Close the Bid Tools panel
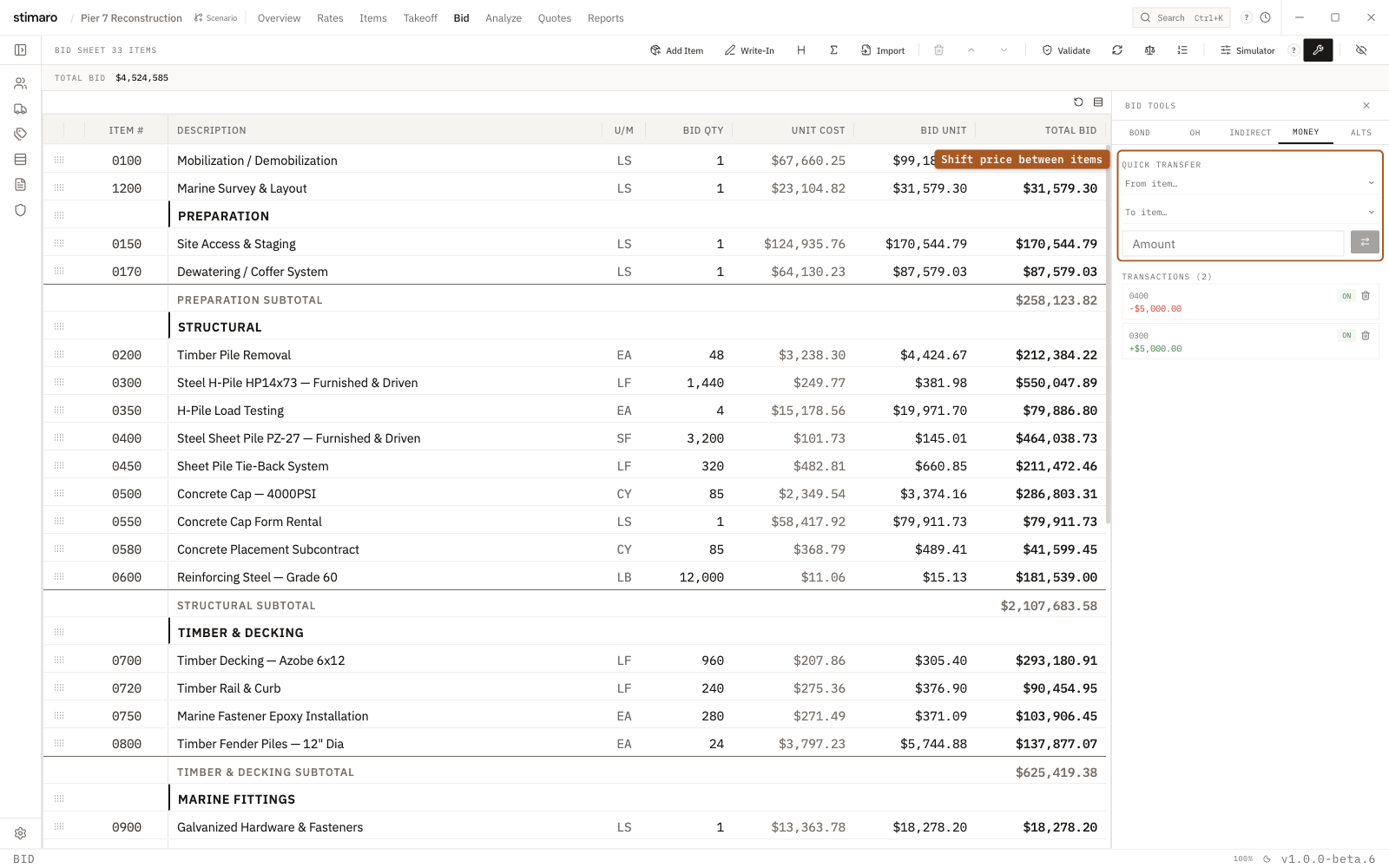Viewport: 1389px width, 868px height. tap(1366, 106)
